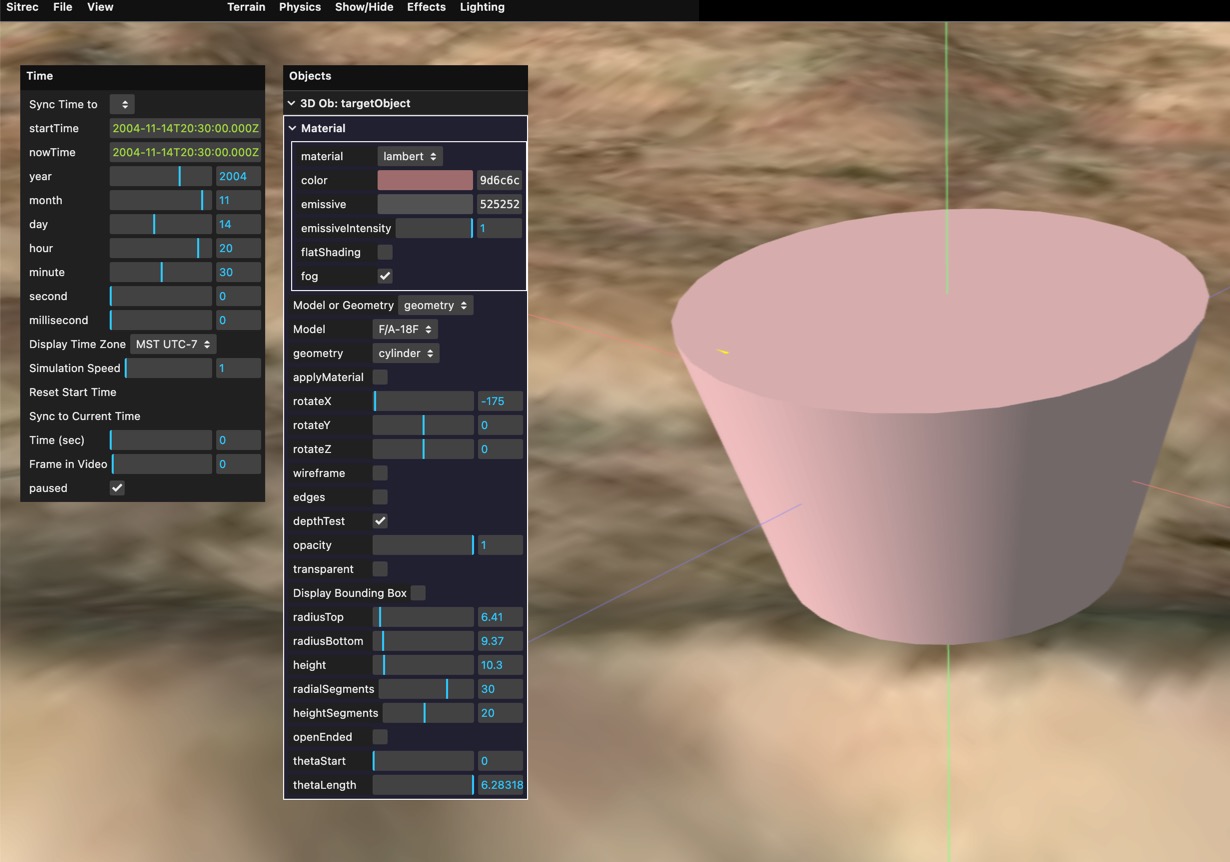The image size is (1230, 862).
Task: Open the geometry dropdown showing cylinder
Action: pos(407,353)
